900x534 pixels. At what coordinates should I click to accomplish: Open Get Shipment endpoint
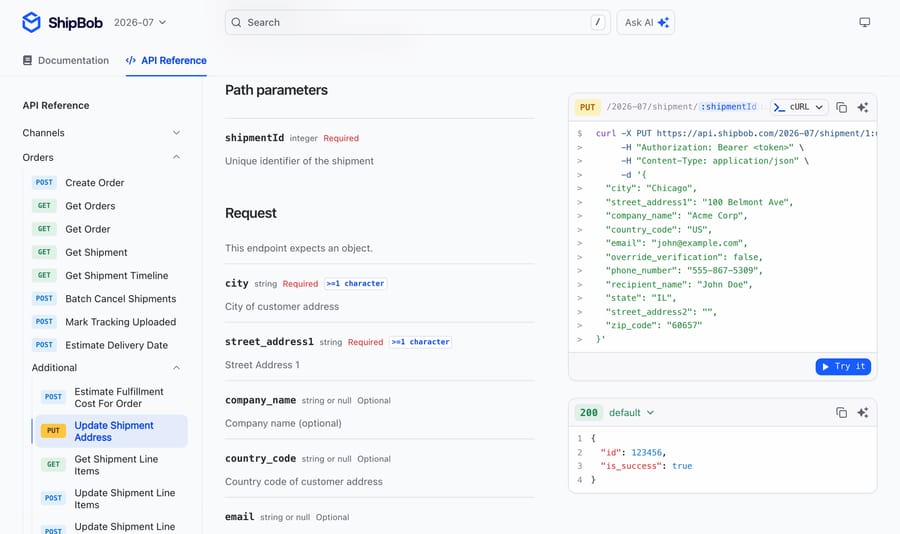(109, 252)
